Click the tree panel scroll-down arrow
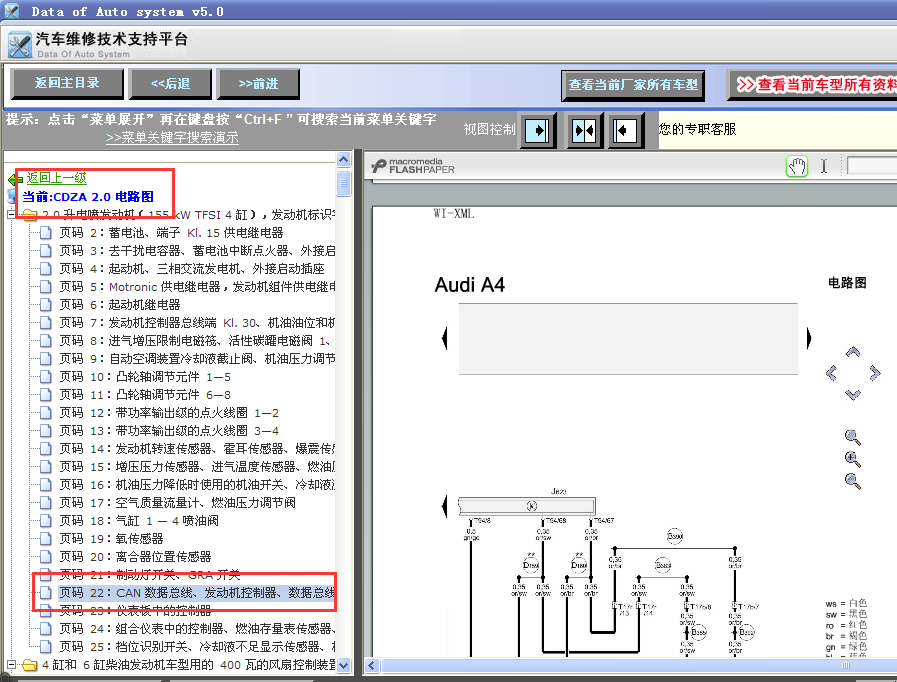The height and width of the screenshot is (682, 897). point(343,665)
